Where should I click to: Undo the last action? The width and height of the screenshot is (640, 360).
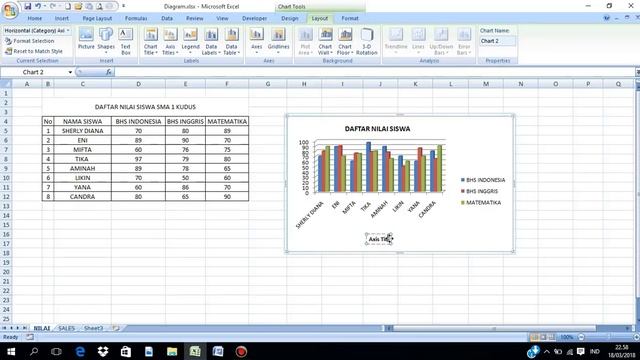coord(38,6)
